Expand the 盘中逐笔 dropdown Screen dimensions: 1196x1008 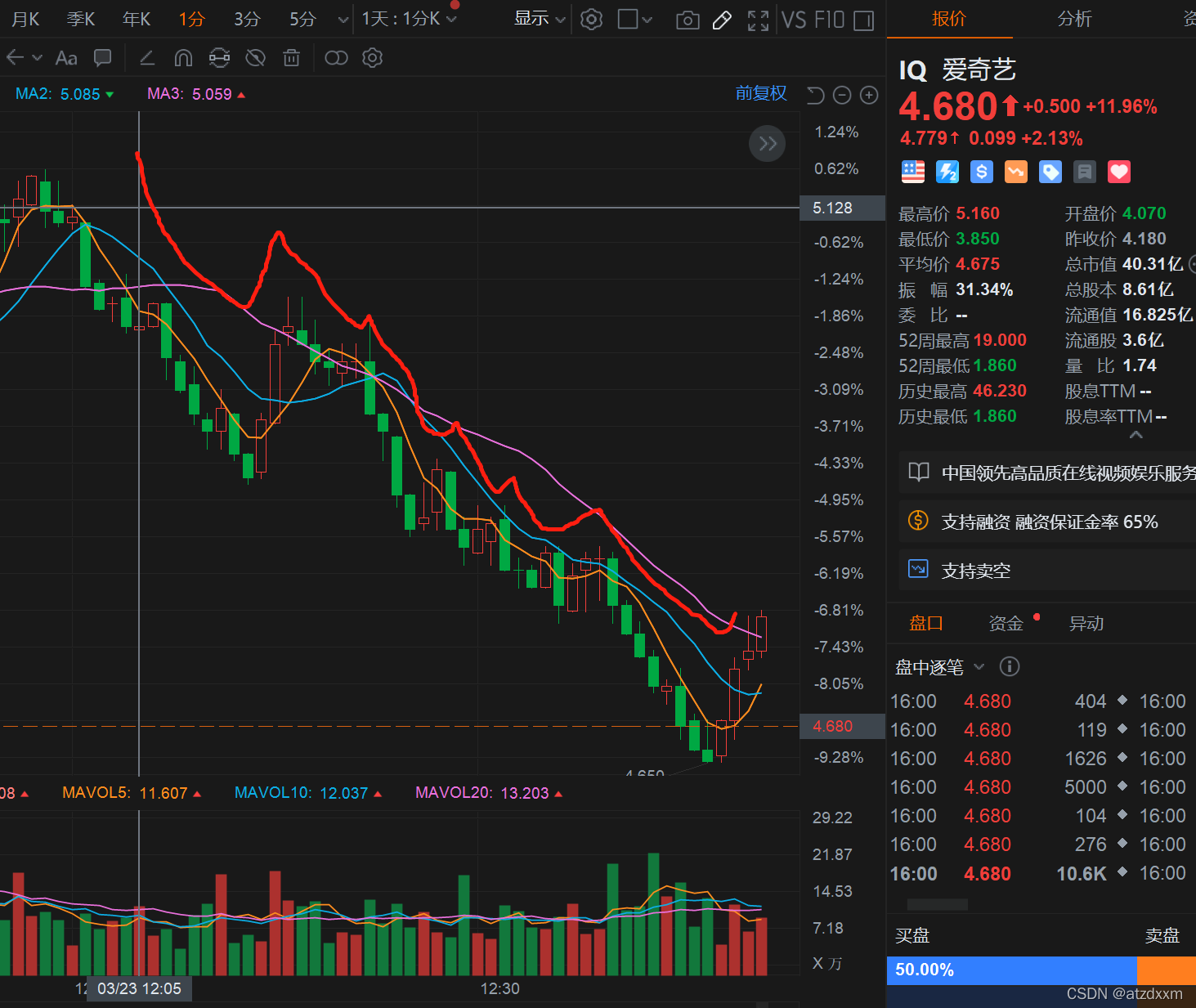[x=979, y=667]
